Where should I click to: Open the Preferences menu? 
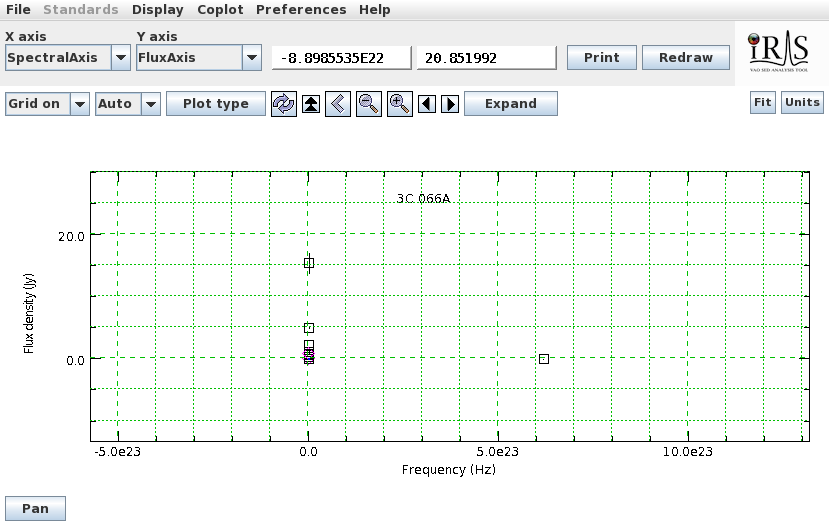click(x=301, y=10)
